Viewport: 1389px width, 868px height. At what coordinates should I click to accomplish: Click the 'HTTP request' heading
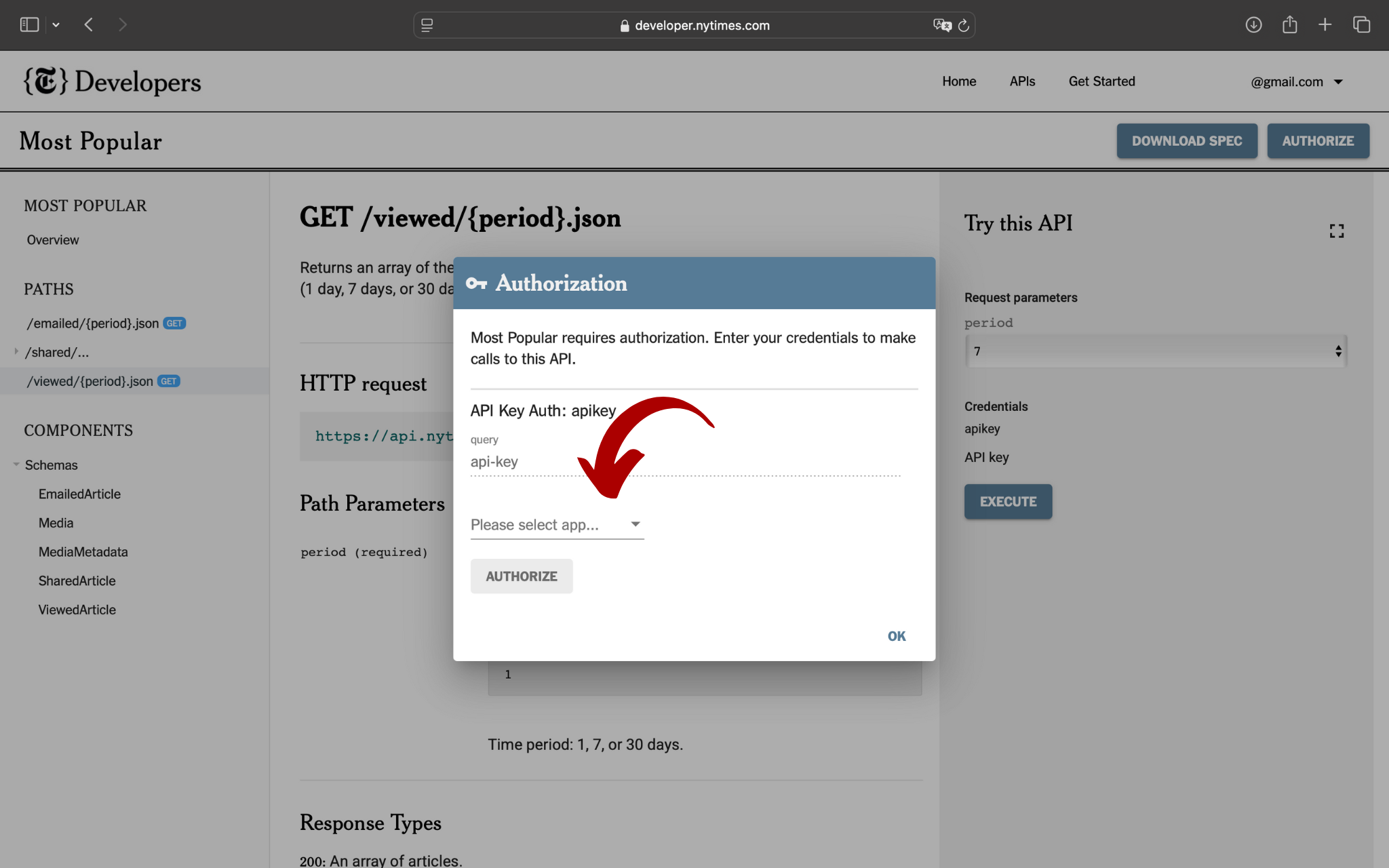tap(363, 384)
